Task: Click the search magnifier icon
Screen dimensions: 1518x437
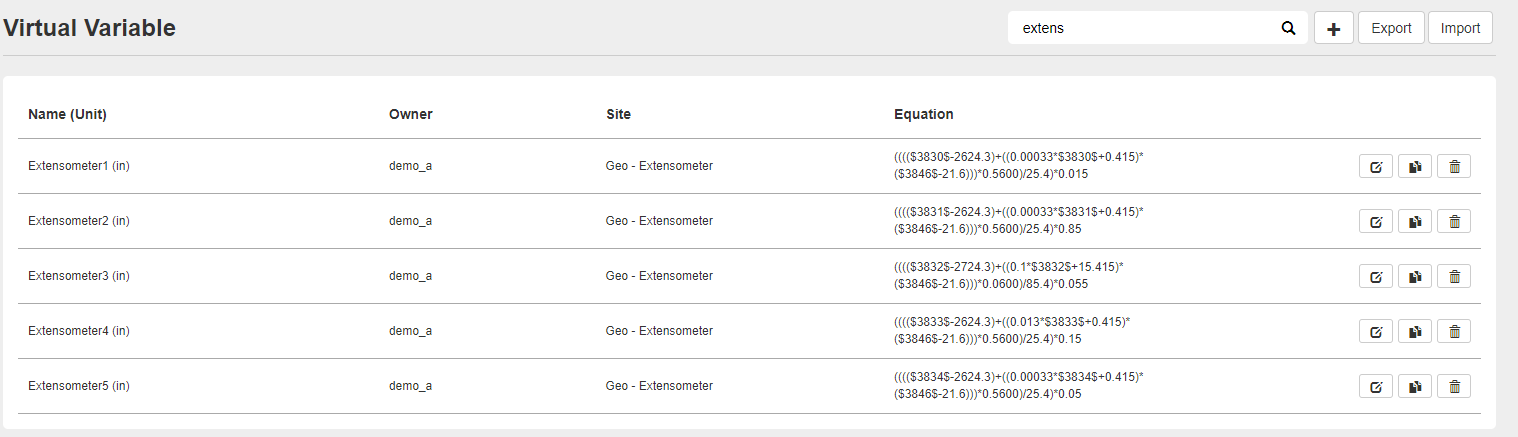Action: pos(1288,28)
